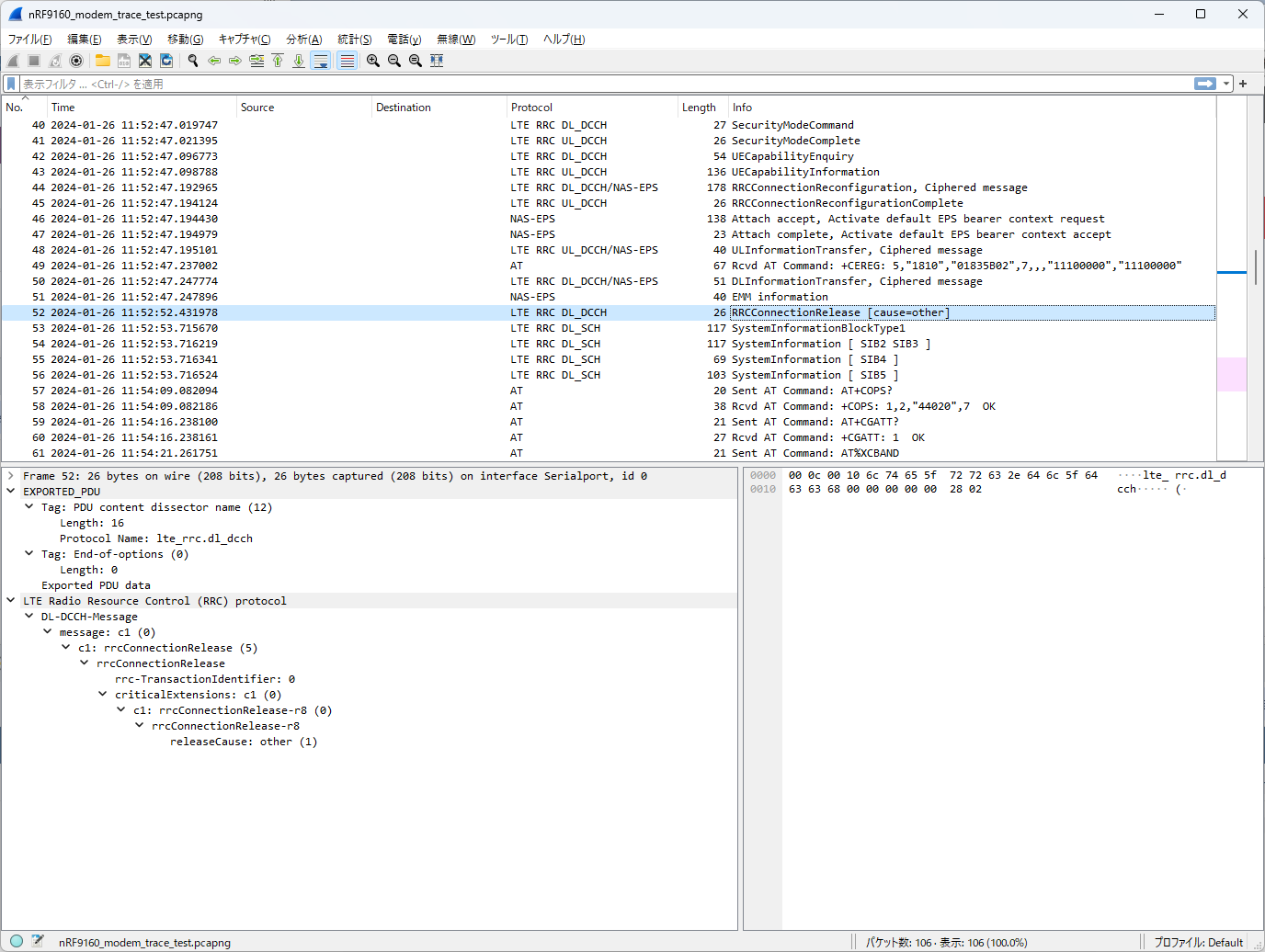Toggle packet list colorize rules
The width and height of the screenshot is (1265, 952).
coord(348,61)
